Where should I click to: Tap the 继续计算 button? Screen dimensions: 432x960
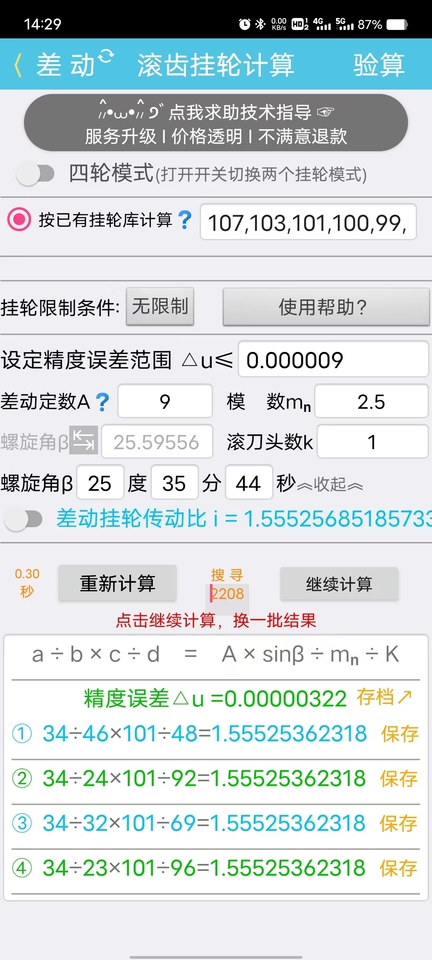coord(339,583)
